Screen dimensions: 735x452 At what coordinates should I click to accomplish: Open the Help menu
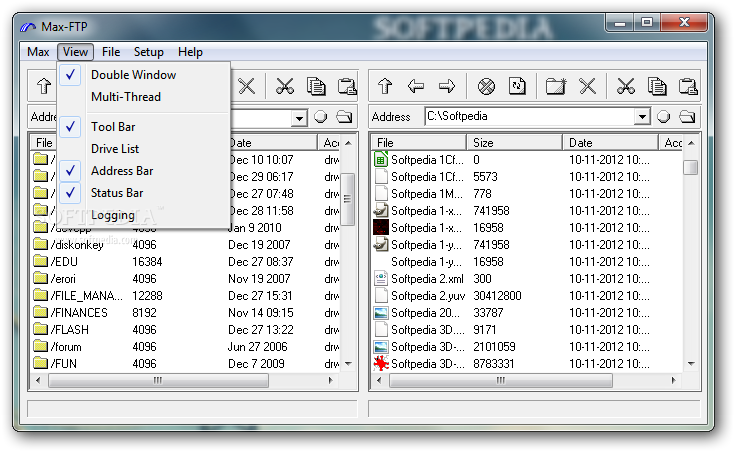[x=190, y=52]
